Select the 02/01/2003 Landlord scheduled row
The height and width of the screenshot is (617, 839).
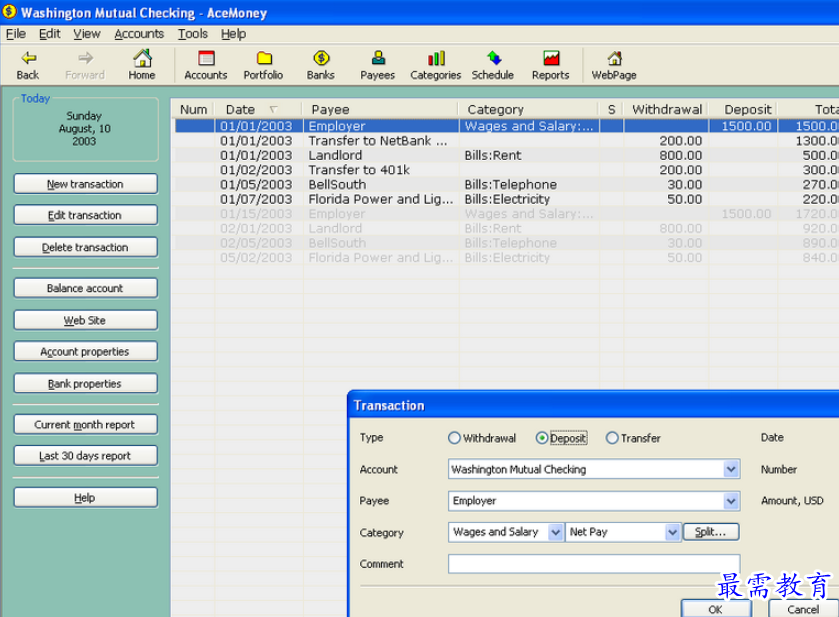point(506,228)
